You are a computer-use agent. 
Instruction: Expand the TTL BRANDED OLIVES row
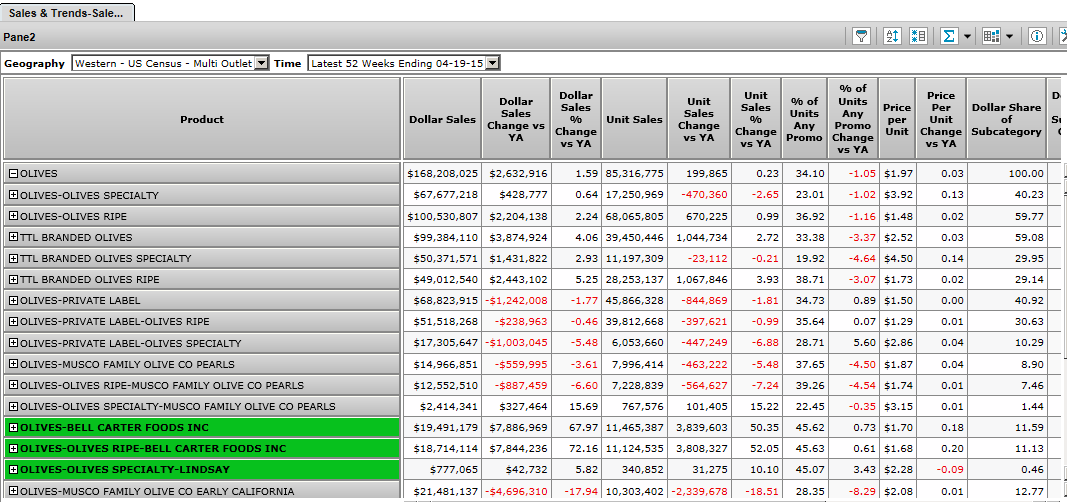tap(13, 238)
